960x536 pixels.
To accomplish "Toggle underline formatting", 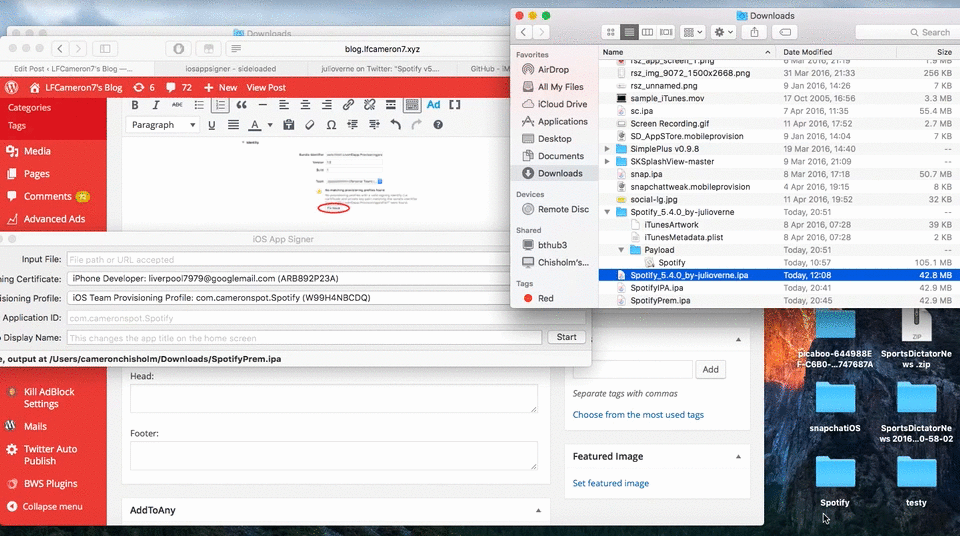I will click(x=212, y=125).
